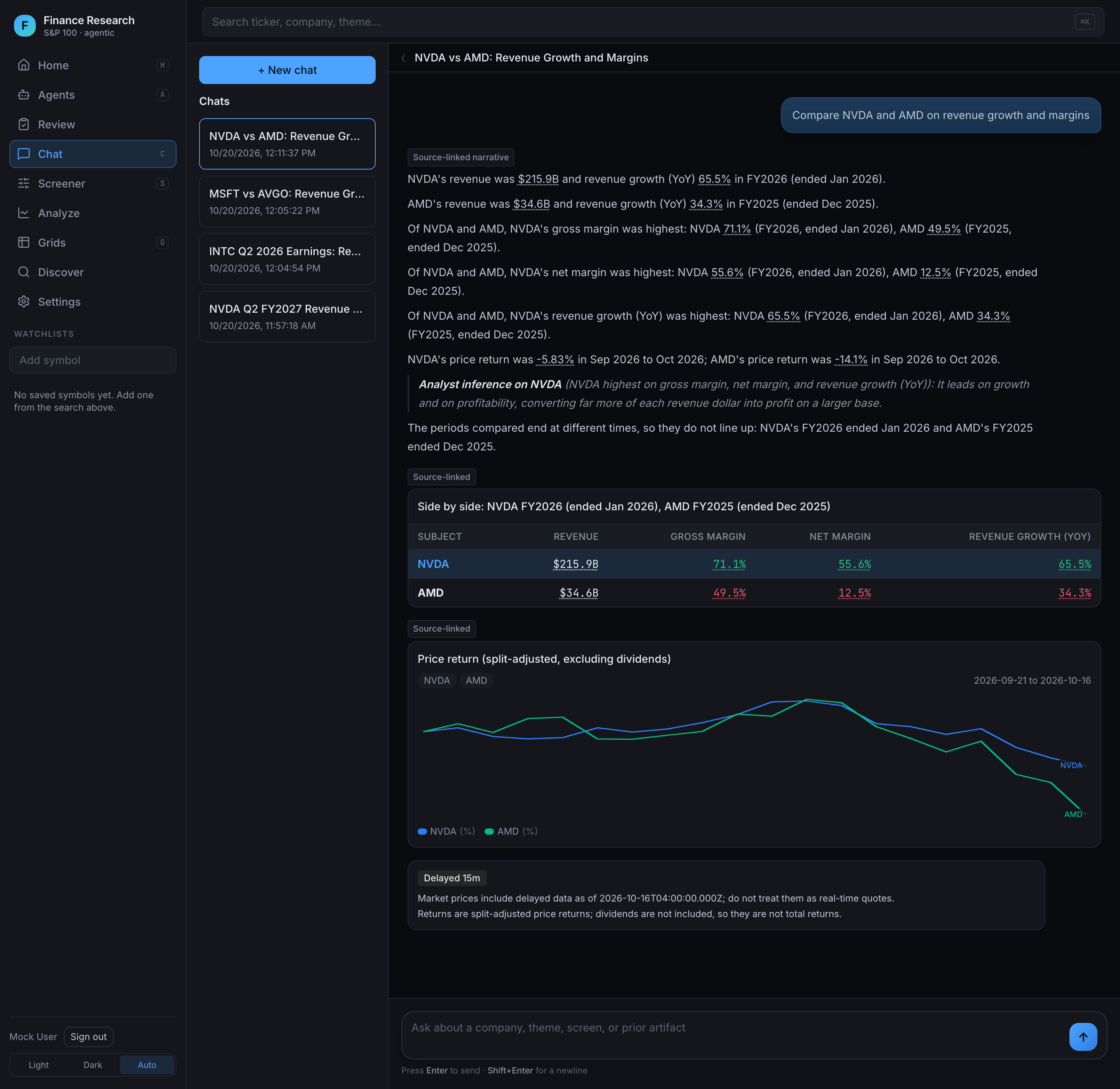Open the Screener navigation item
This screenshot has width=1120, height=1089.
(93, 183)
